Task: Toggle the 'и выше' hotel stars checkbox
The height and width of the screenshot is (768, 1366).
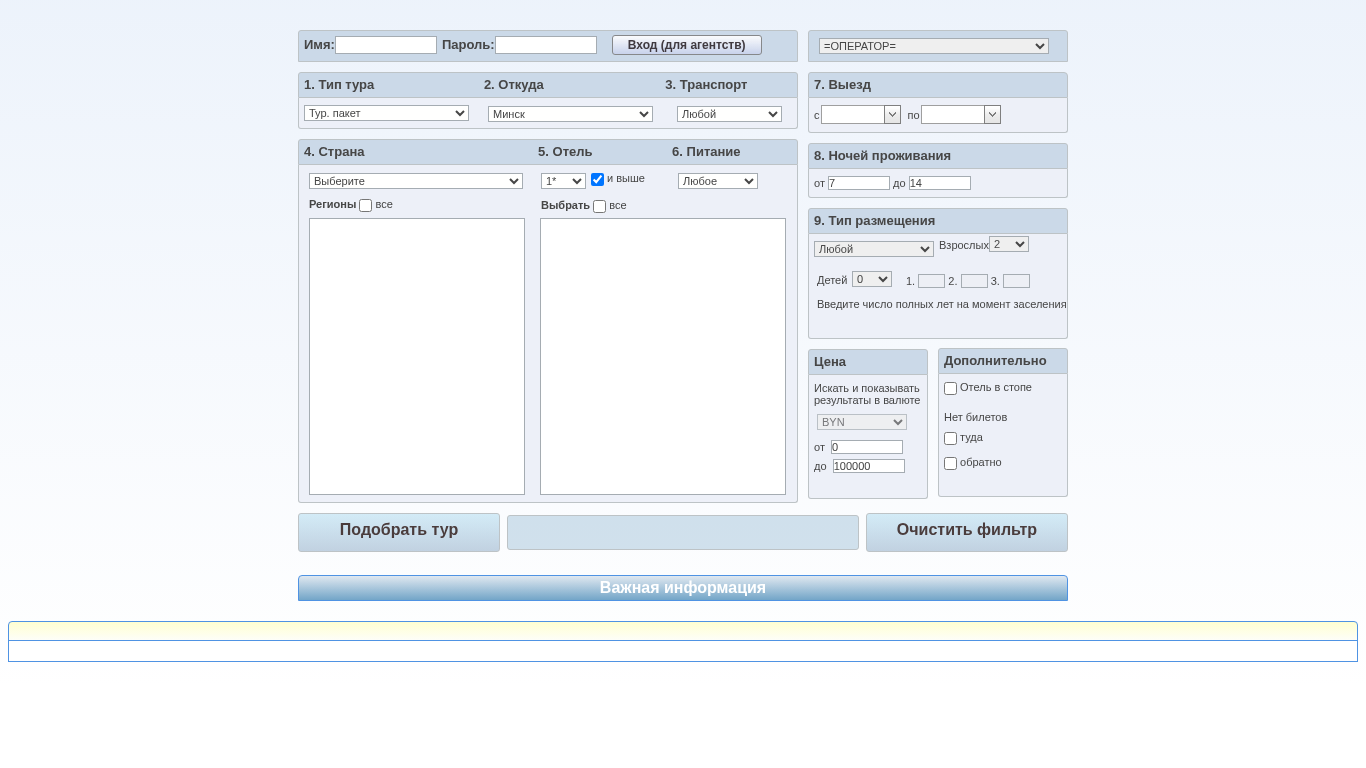Action: click(x=597, y=180)
